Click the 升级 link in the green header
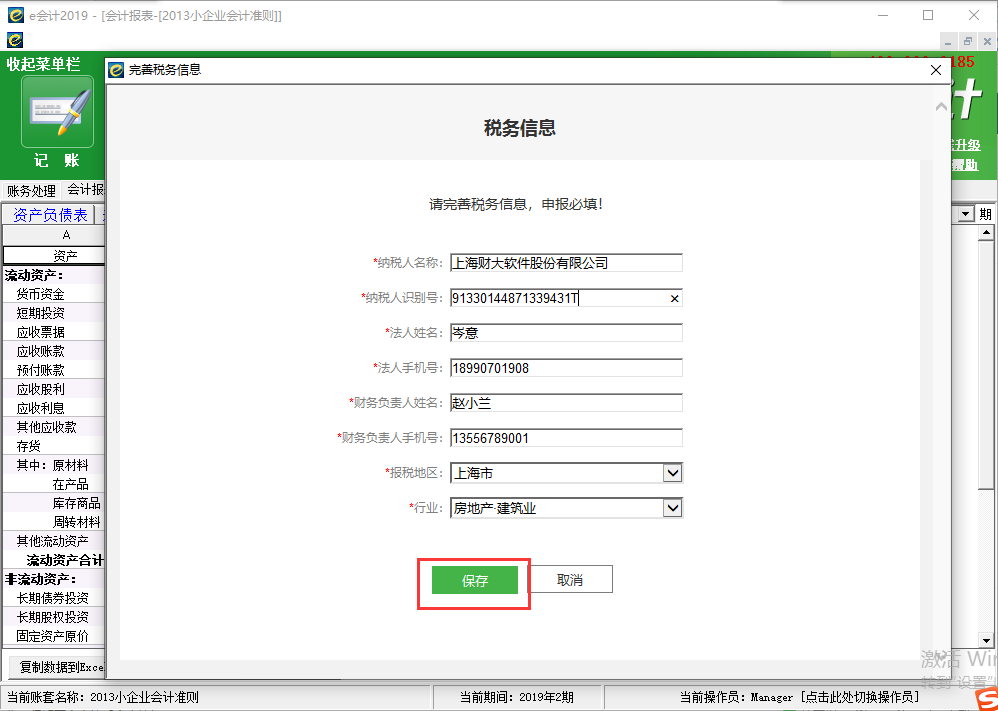 967,145
